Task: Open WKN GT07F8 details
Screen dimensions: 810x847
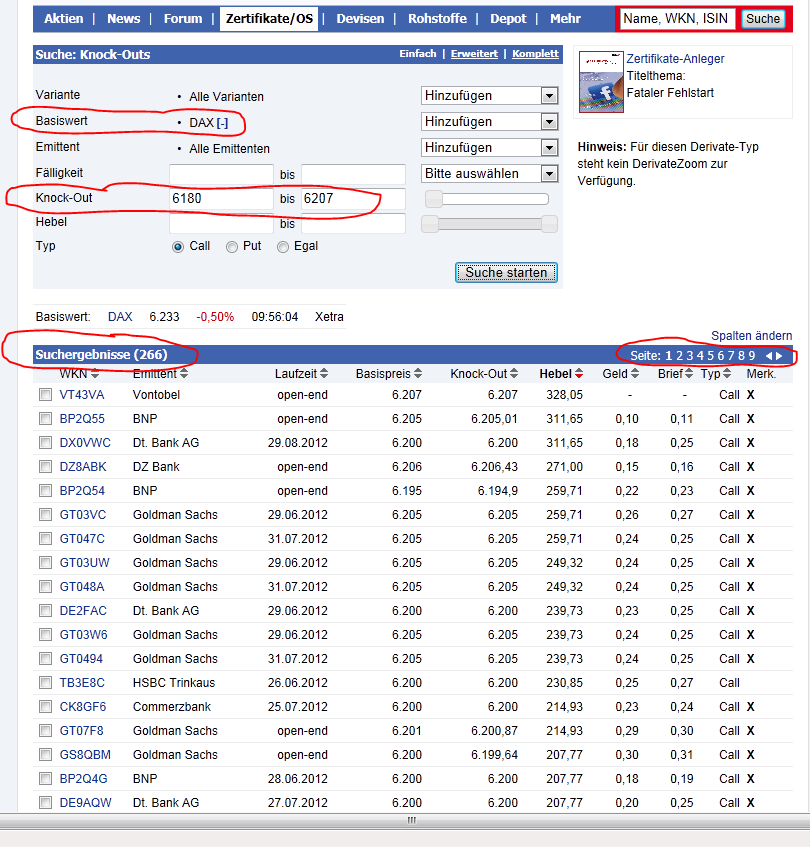Action: tap(82, 731)
